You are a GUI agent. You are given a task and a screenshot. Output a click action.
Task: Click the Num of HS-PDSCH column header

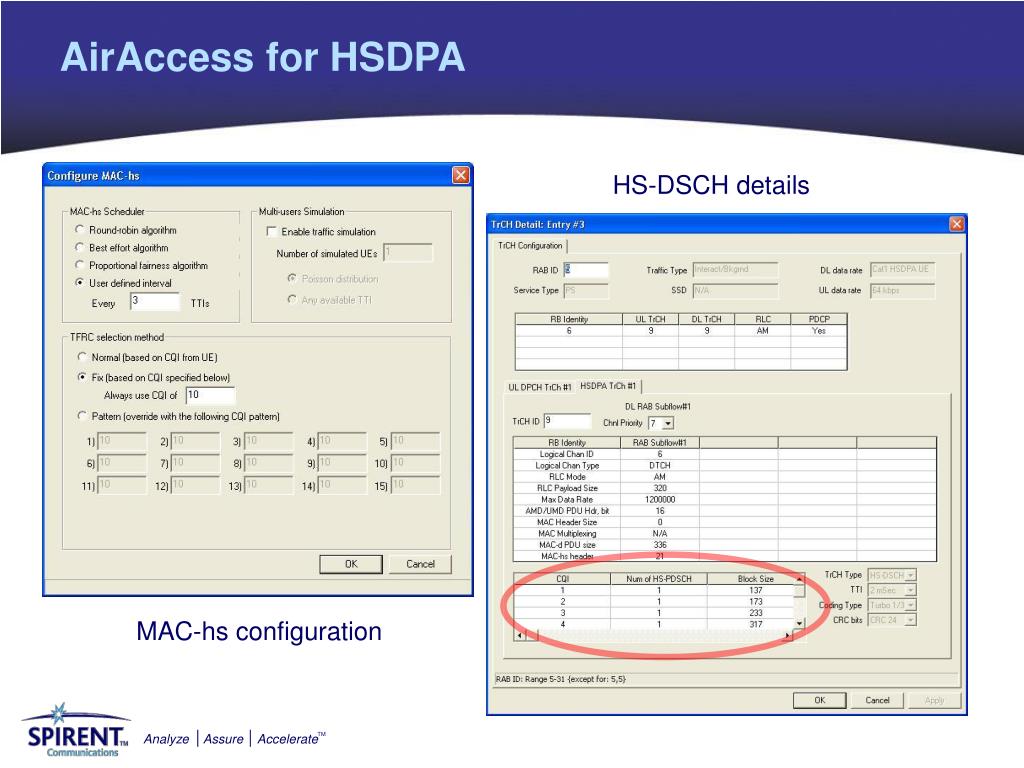[658, 579]
